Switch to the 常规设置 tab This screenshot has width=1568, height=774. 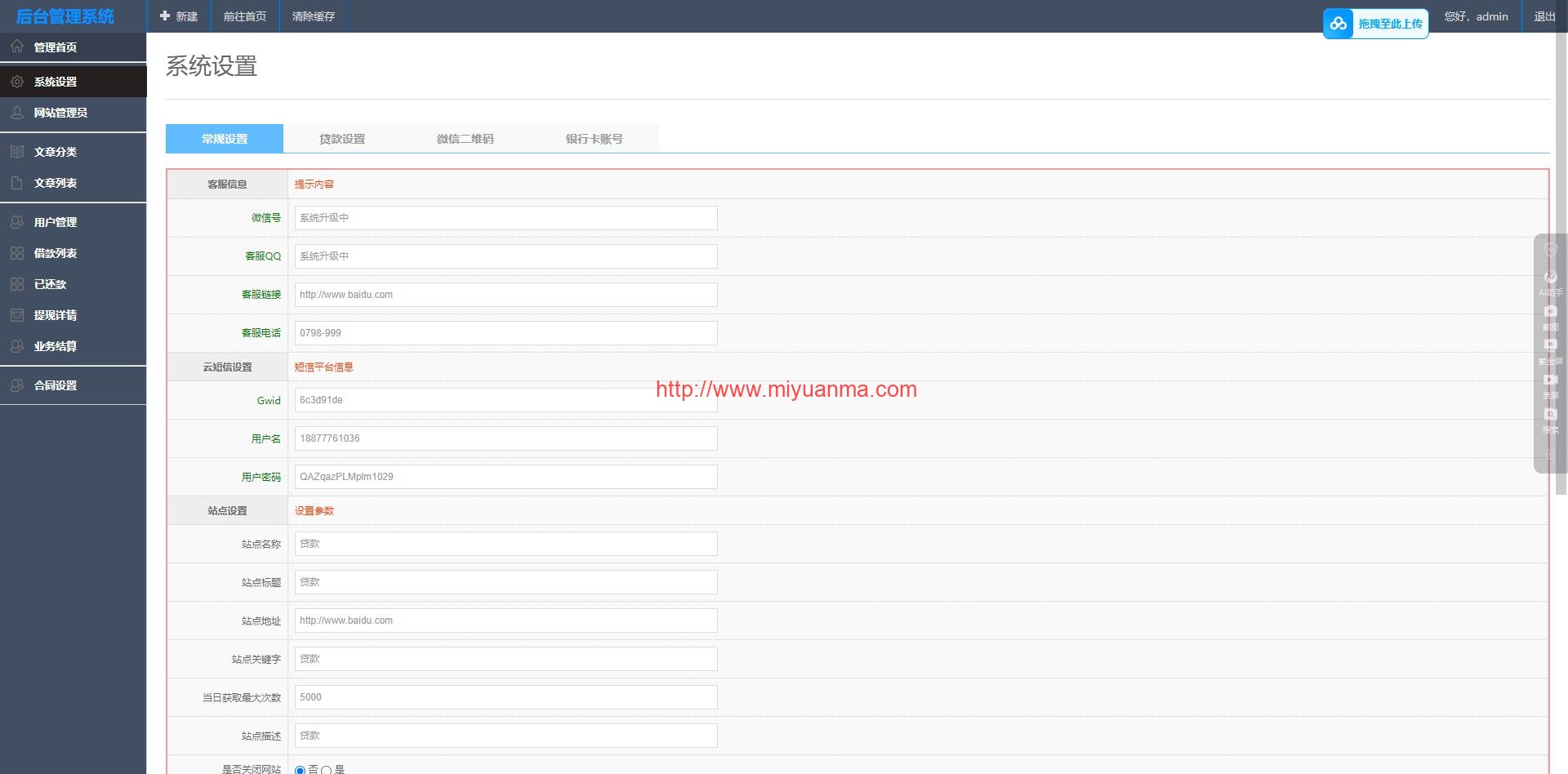(x=225, y=139)
